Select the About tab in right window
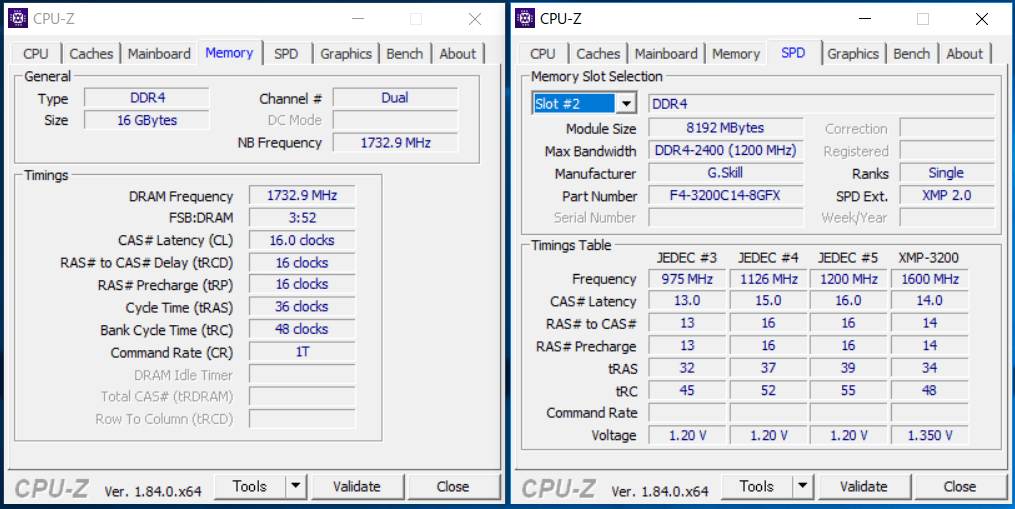 pyautogui.click(x=964, y=54)
